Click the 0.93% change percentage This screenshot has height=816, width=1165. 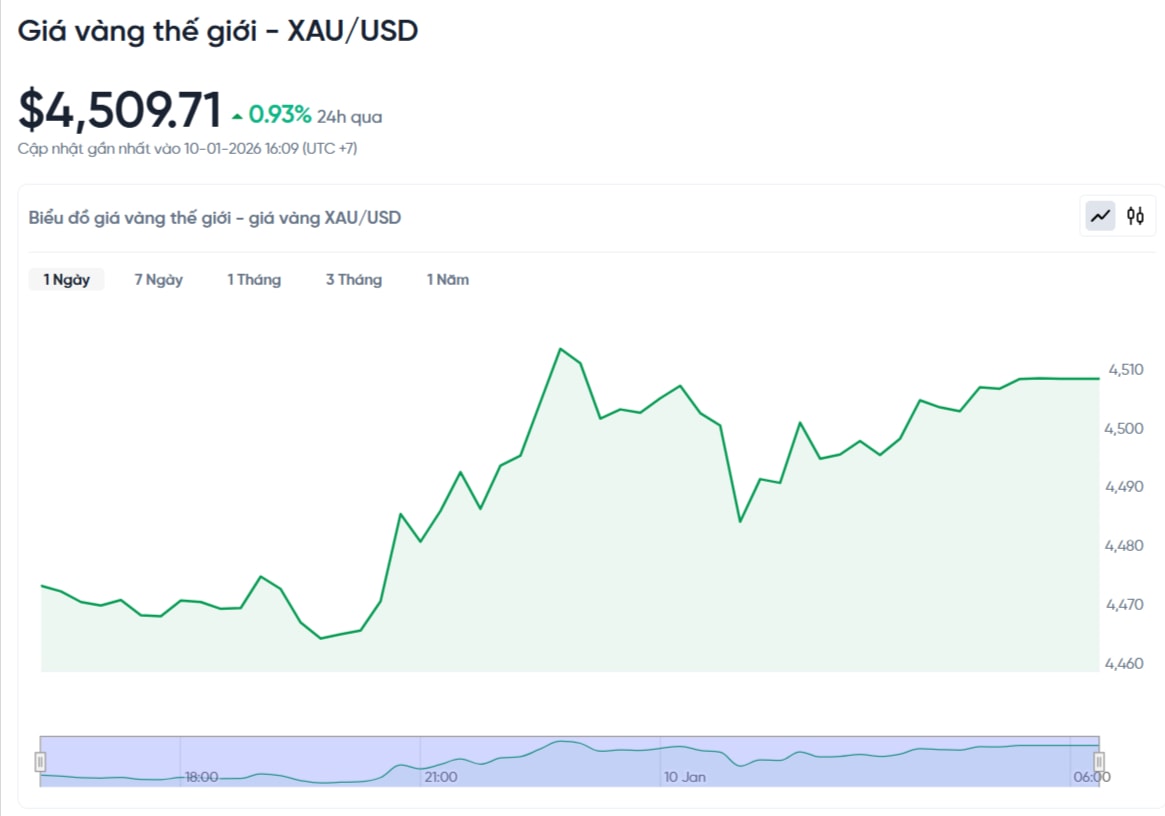tap(280, 115)
